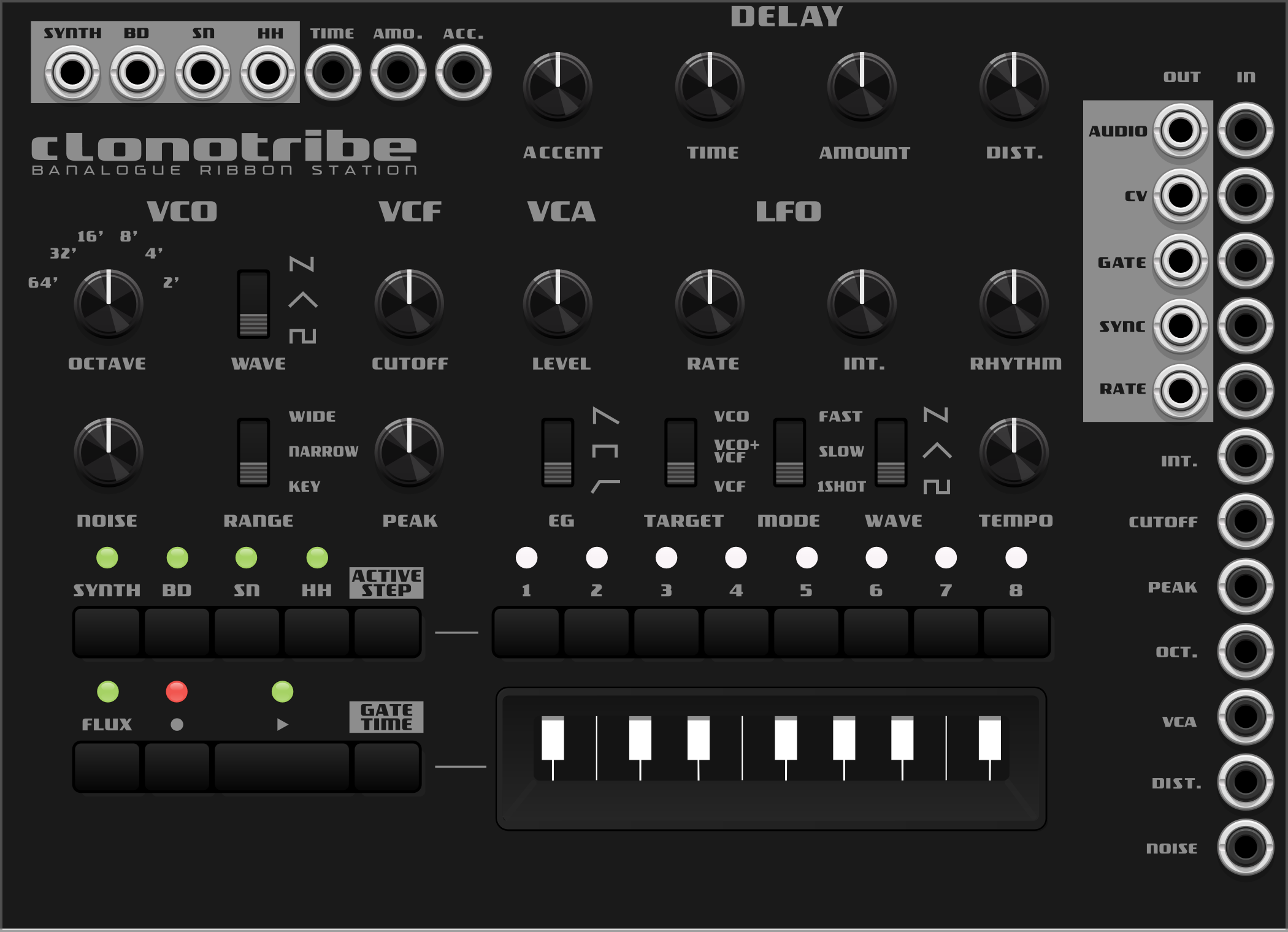Viewport: 1288px width, 932px height.
Task: Switch the LFO TARGET selector
Action: [681, 453]
